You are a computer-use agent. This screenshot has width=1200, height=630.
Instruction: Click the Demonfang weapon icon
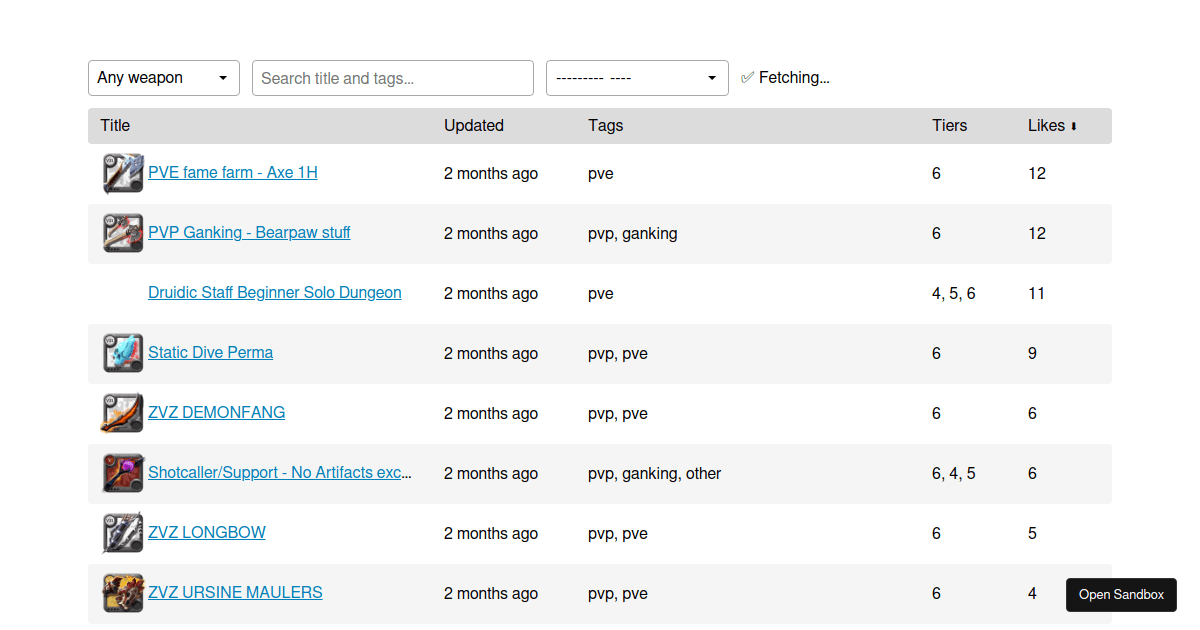pyautogui.click(x=123, y=413)
